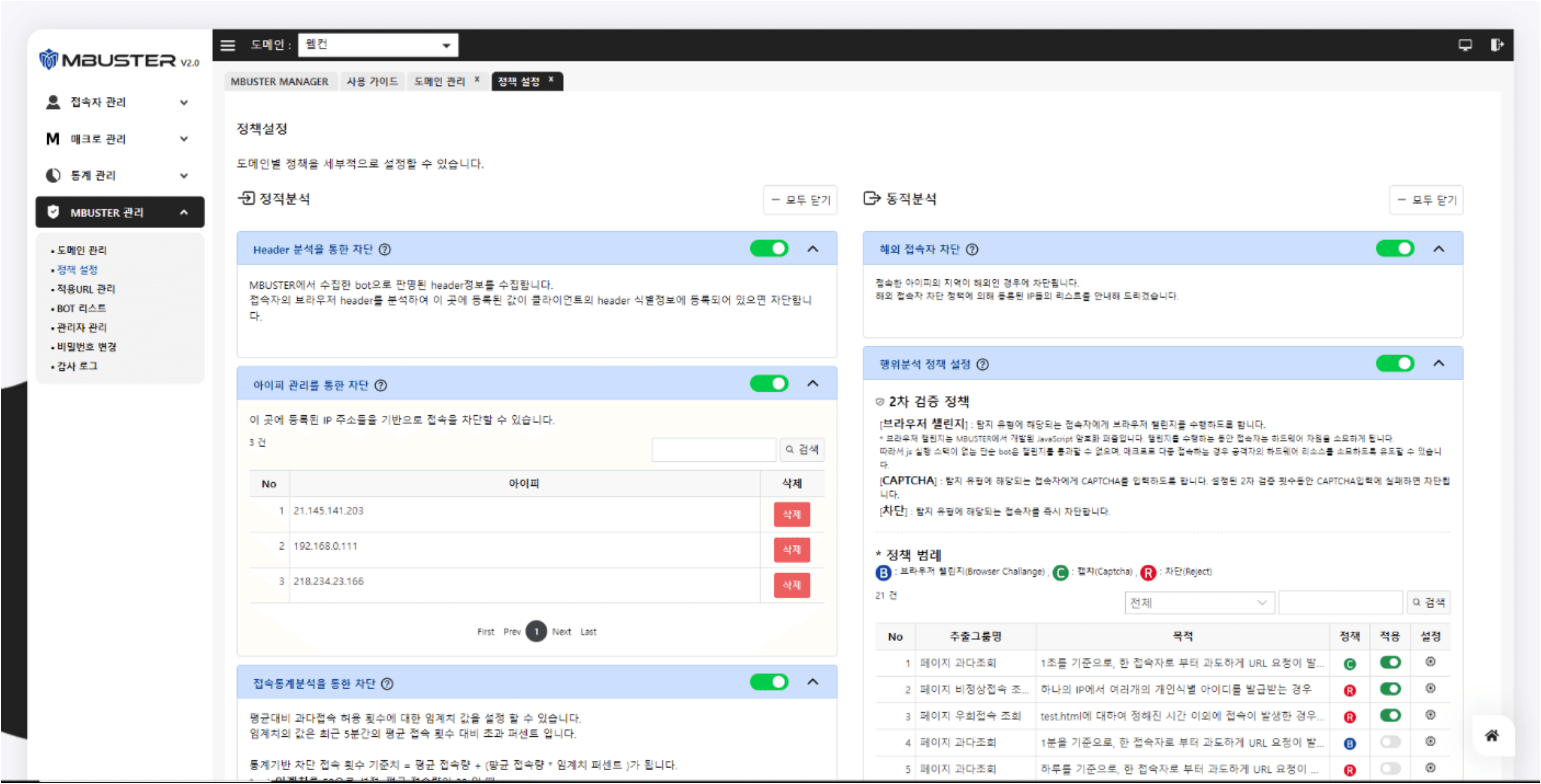Toggle Header 분석을 통한 차단 switch

(x=769, y=249)
